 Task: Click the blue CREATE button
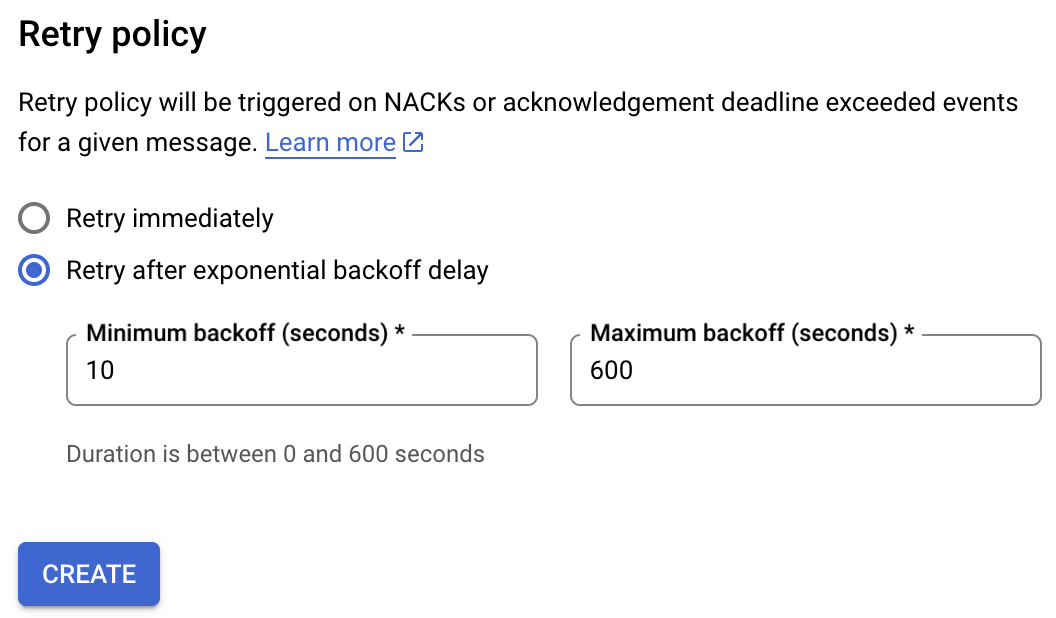click(89, 574)
